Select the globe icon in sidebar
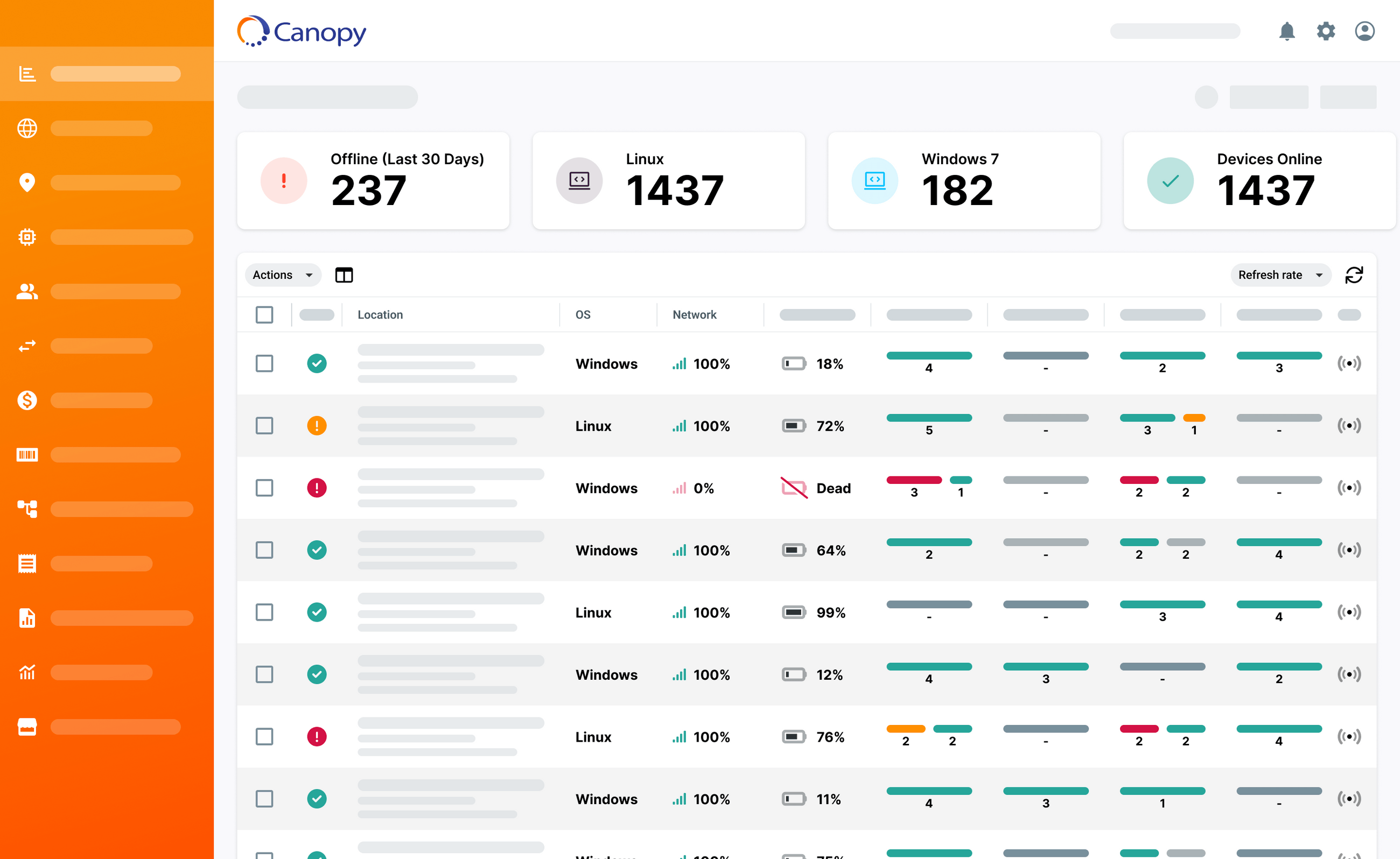 (x=27, y=129)
